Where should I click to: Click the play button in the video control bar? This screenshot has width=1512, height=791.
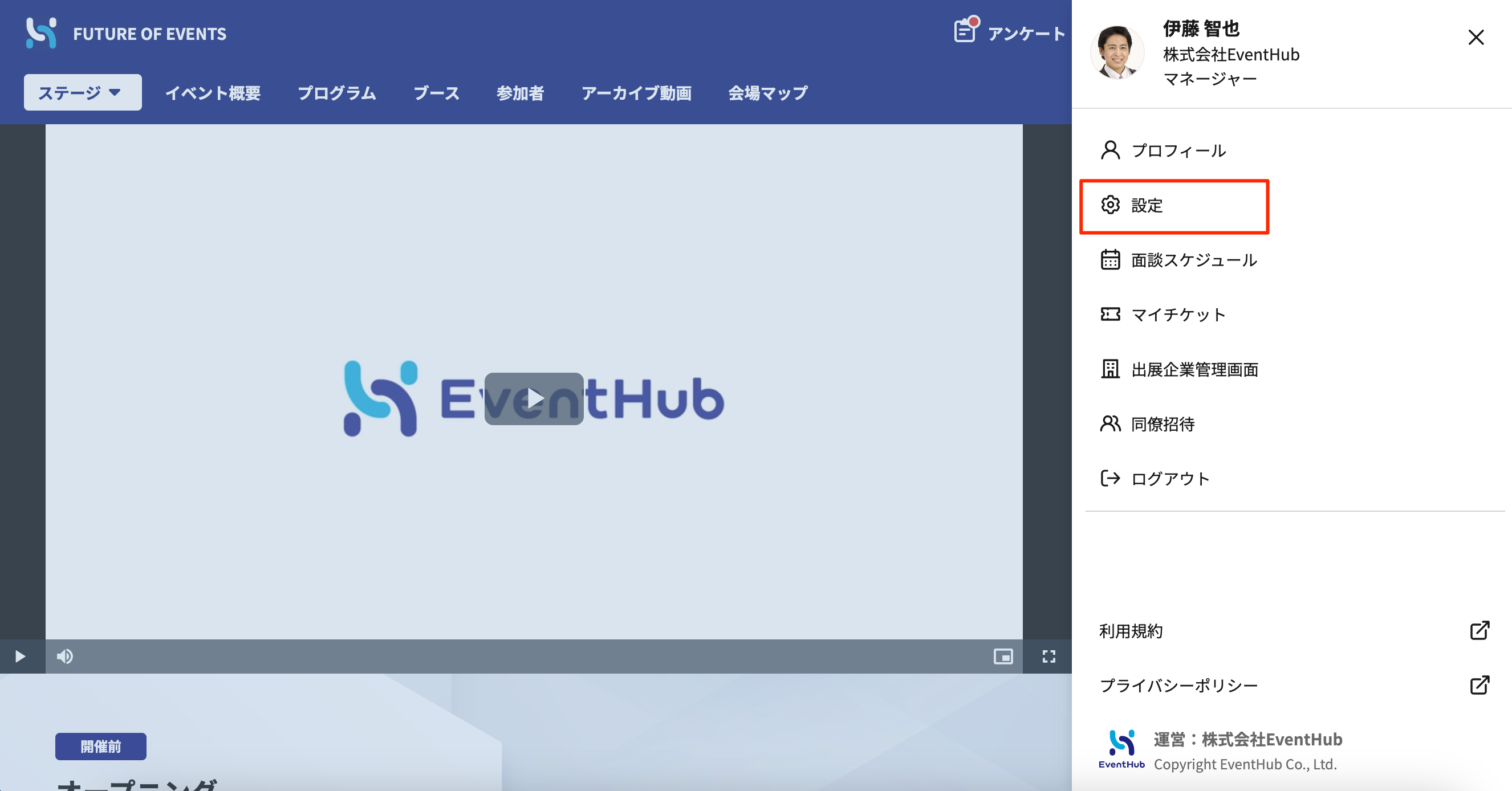20,656
